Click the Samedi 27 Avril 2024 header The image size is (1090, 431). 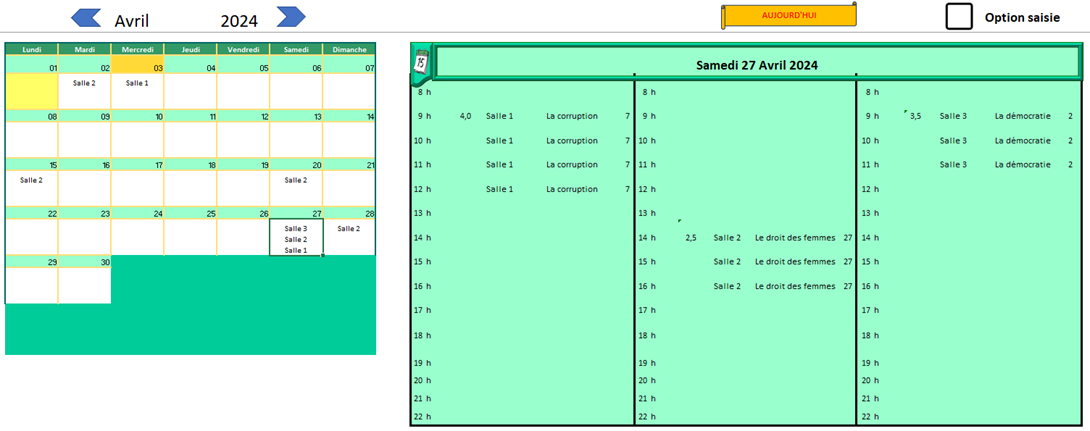pos(757,65)
